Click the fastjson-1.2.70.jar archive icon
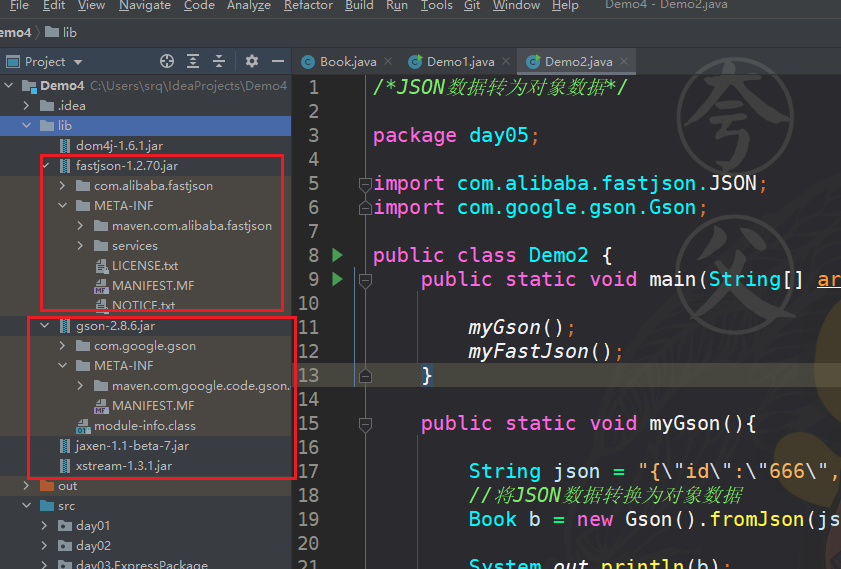841x569 pixels. pyautogui.click(x=65, y=166)
